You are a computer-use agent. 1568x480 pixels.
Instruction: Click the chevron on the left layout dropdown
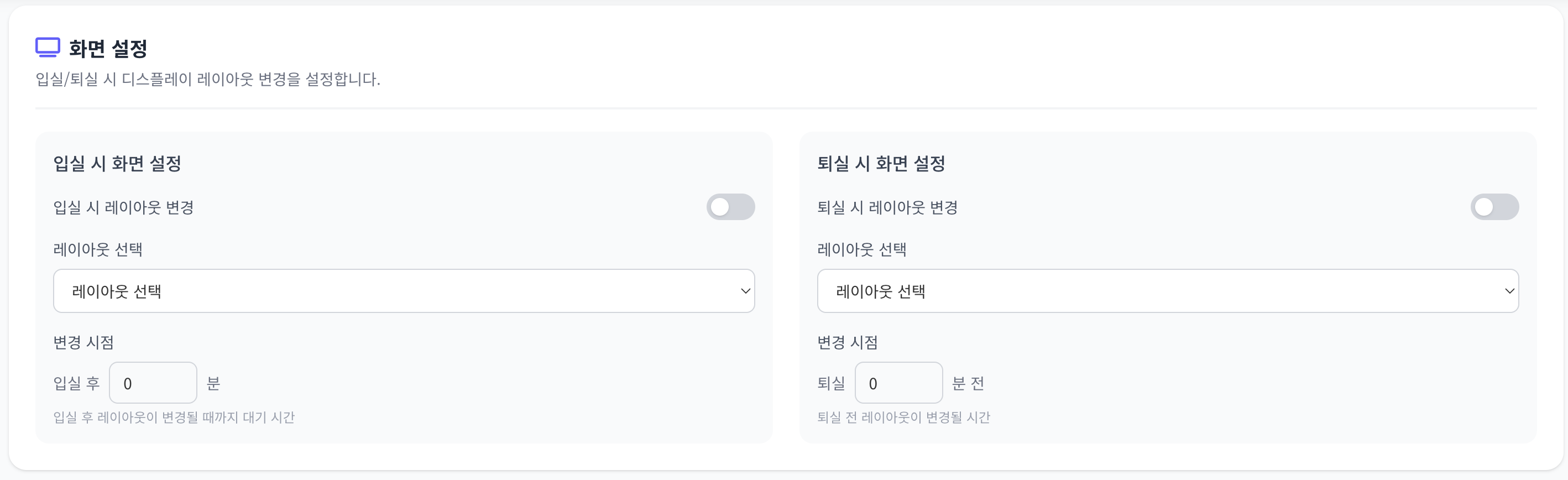coord(746,290)
